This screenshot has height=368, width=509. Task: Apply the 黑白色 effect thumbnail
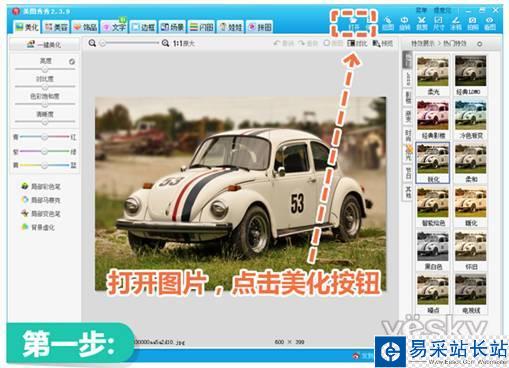pyautogui.click(x=433, y=251)
